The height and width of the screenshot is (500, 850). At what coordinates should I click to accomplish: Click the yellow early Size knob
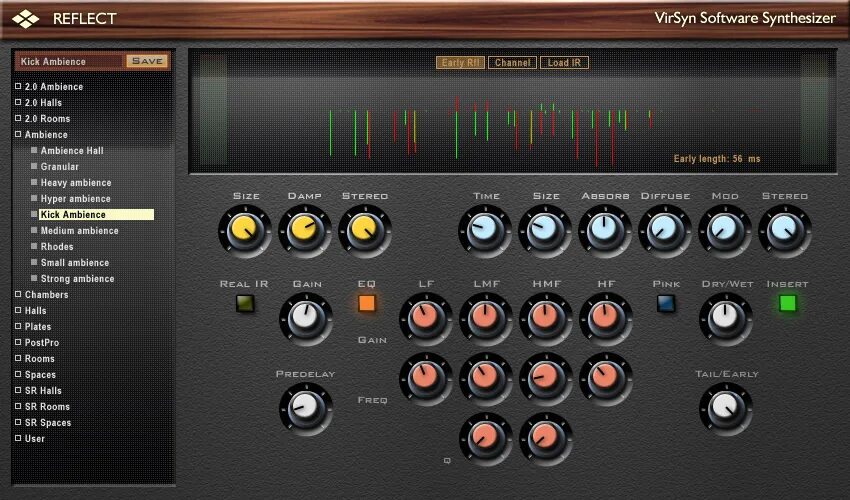click(244, 230)
